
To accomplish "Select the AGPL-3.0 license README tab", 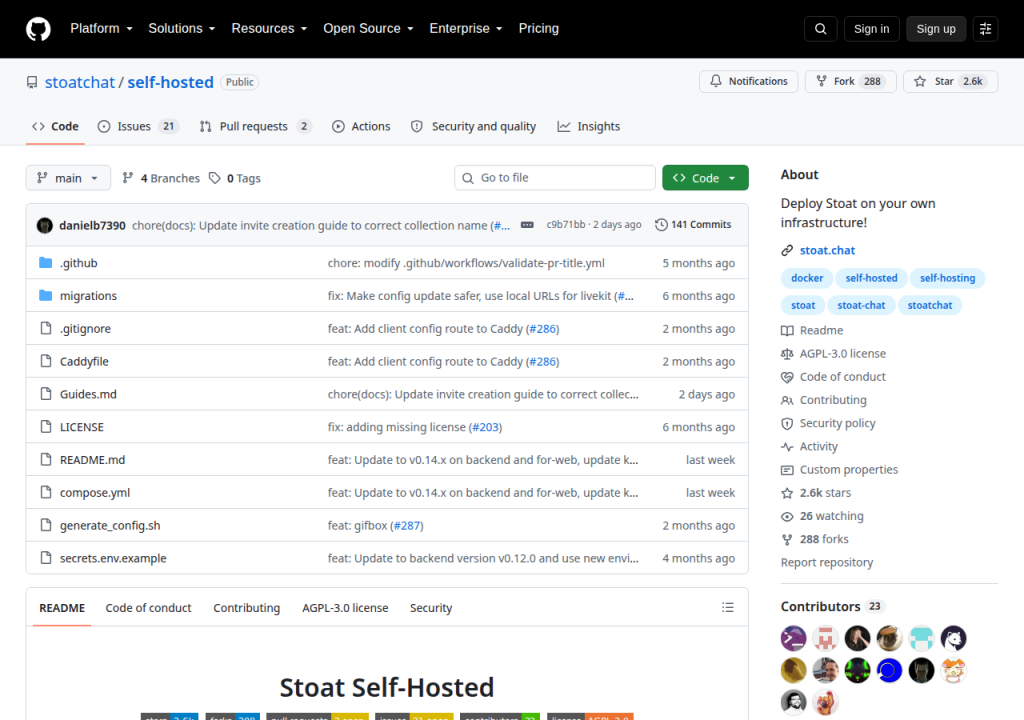I will 345,608.
